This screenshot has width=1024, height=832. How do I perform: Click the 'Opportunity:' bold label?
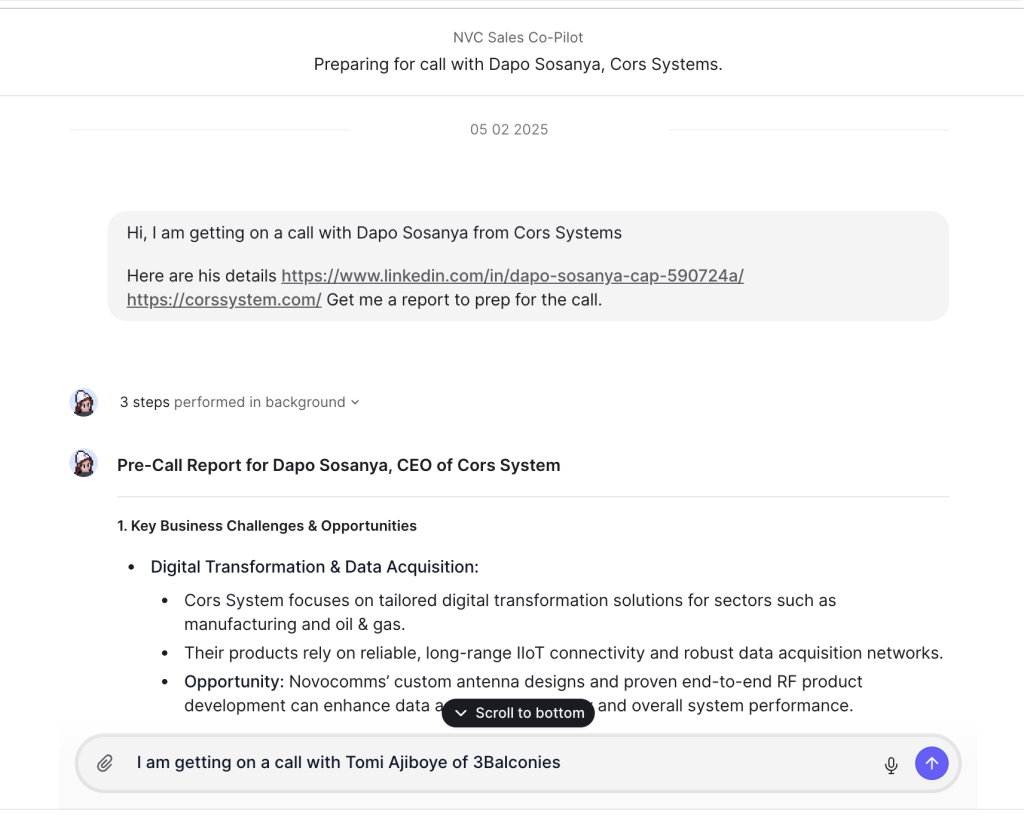(x=234, y=682)
